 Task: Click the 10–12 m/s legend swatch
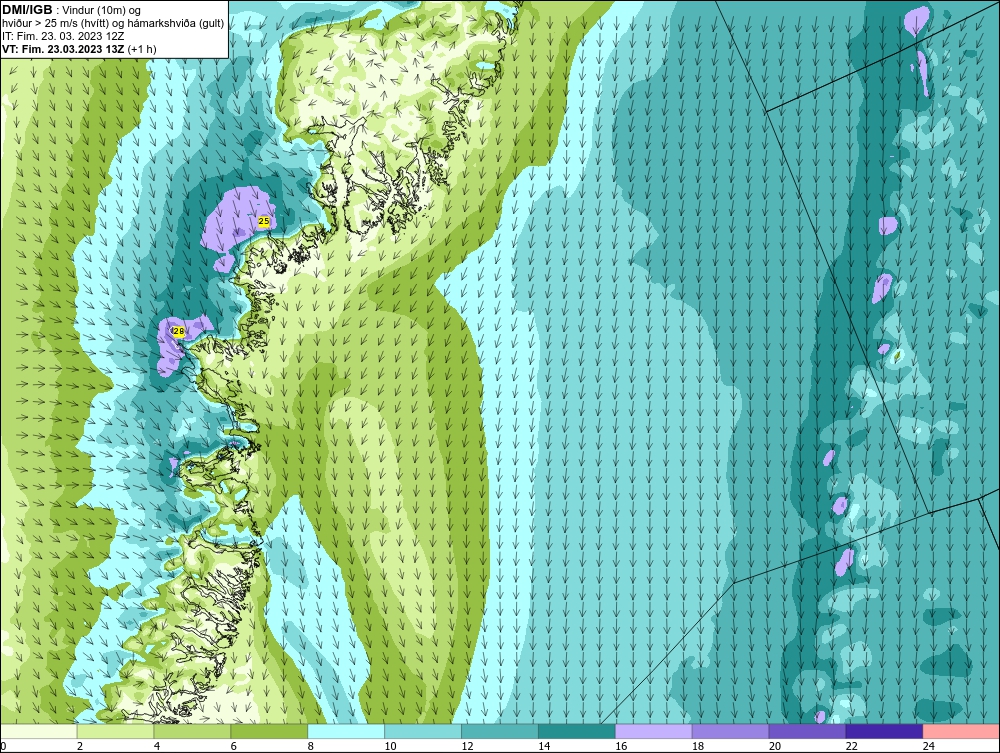(x=423, y=731)
